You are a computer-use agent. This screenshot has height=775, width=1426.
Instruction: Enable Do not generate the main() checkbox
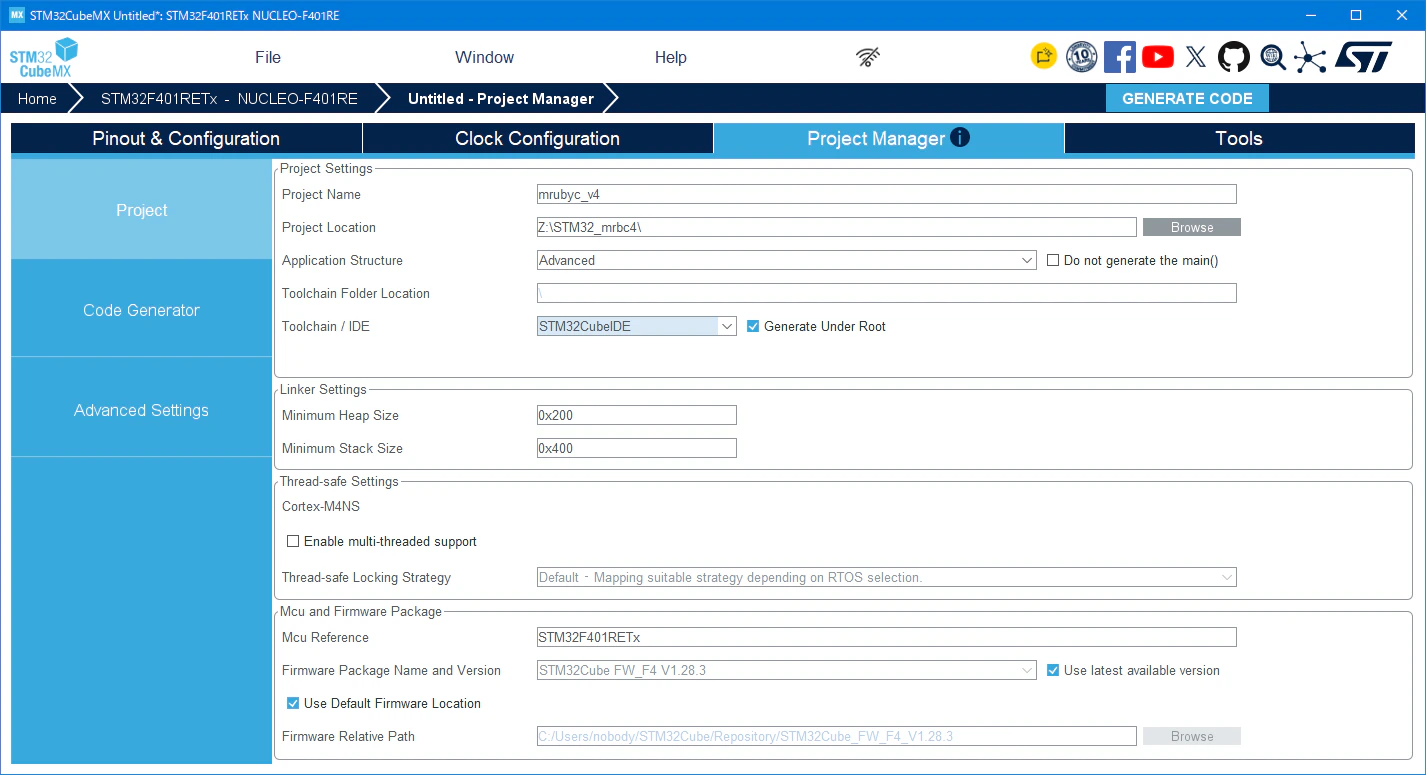pos(1053,260)
